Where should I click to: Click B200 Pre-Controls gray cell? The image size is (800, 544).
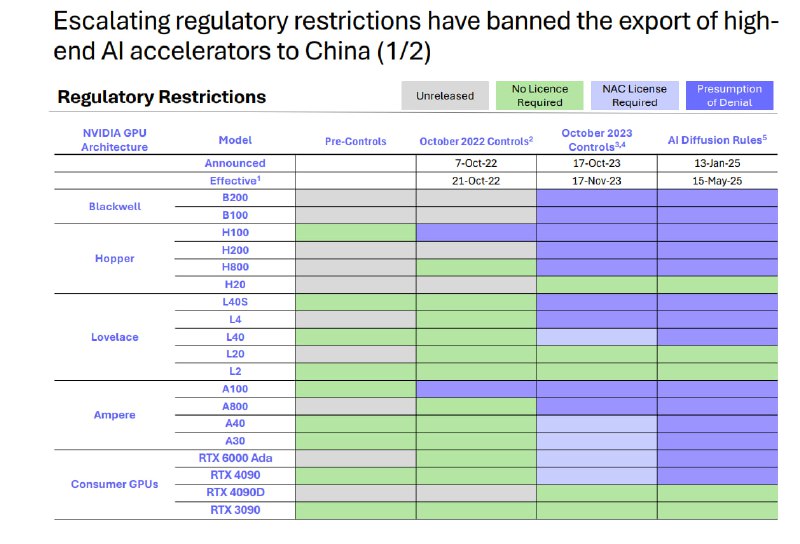356,197
